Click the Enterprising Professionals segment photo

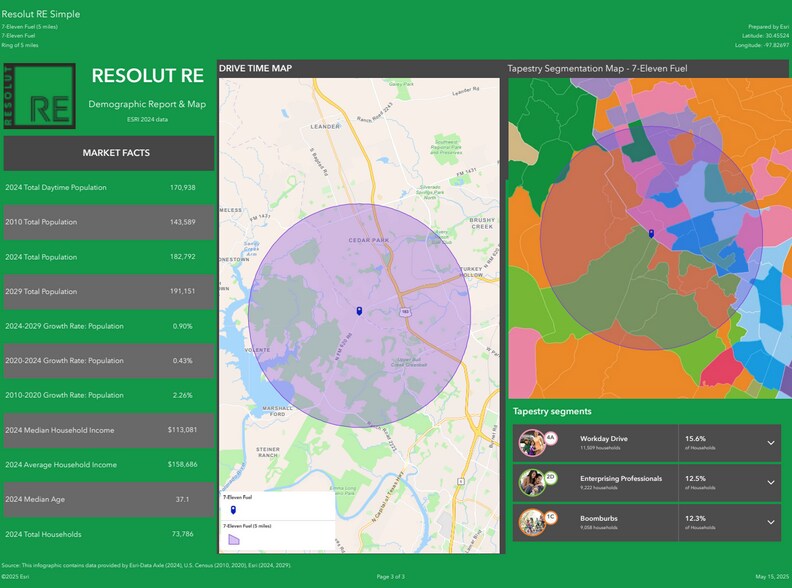pos(531,482)
